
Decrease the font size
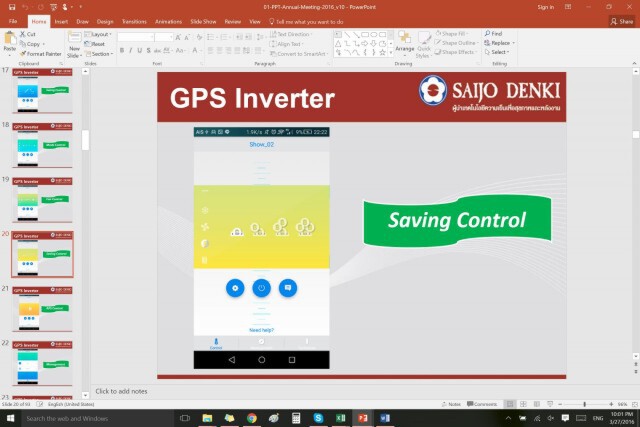coord(187,37)
